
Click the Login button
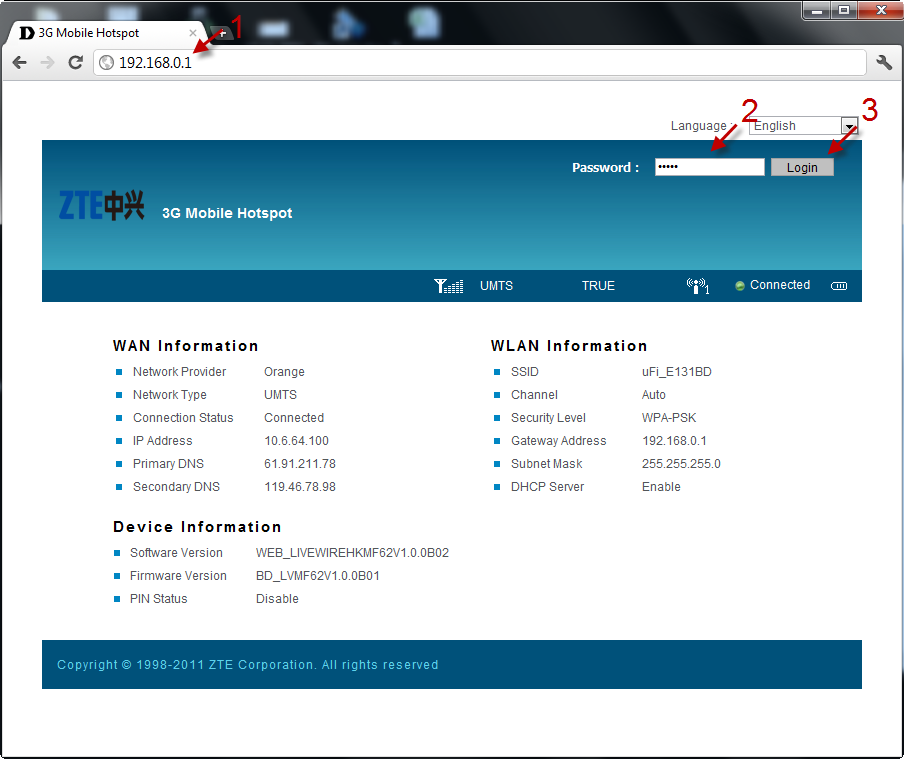pyautogui.click(x=802, y=167)
